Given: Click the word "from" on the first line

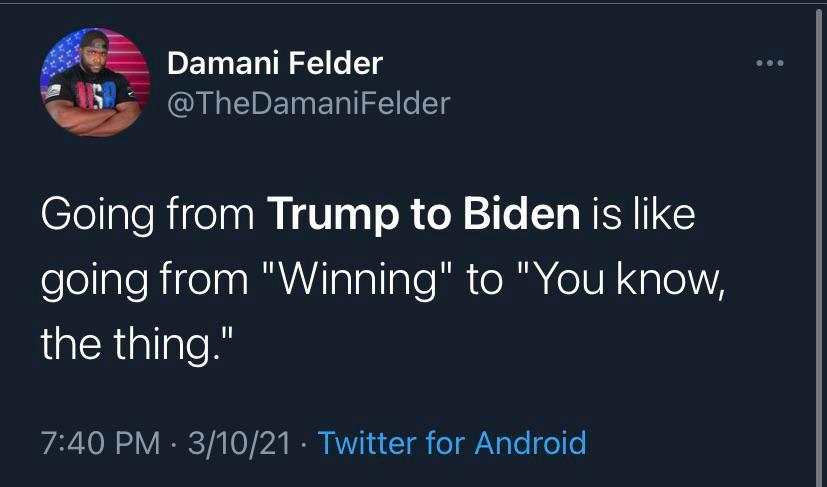Looking at the screenshot, I should (212, 215).
